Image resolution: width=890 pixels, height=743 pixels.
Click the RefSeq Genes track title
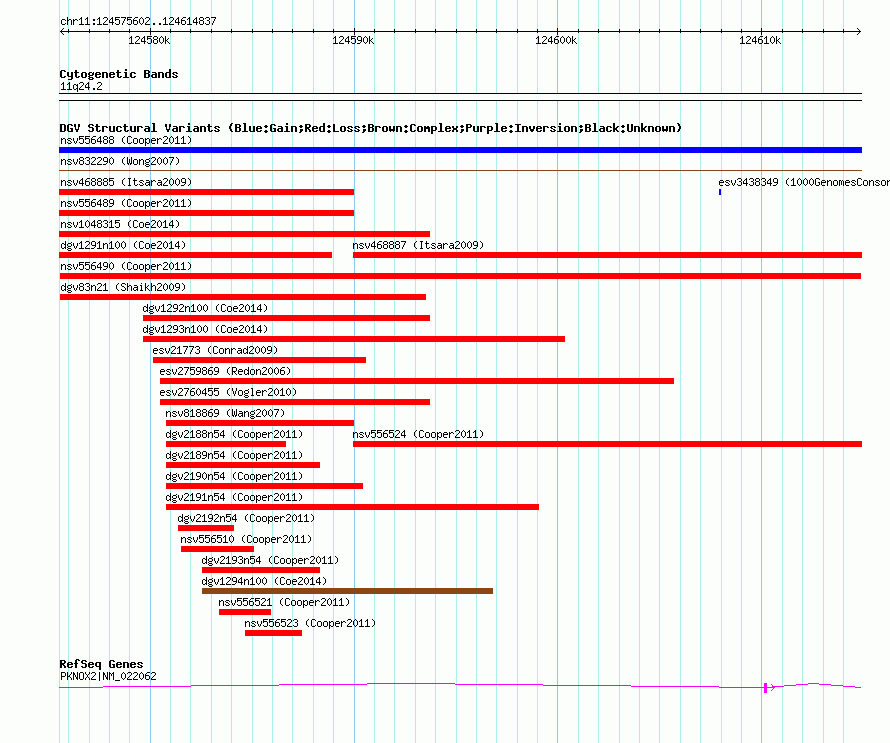101,664
